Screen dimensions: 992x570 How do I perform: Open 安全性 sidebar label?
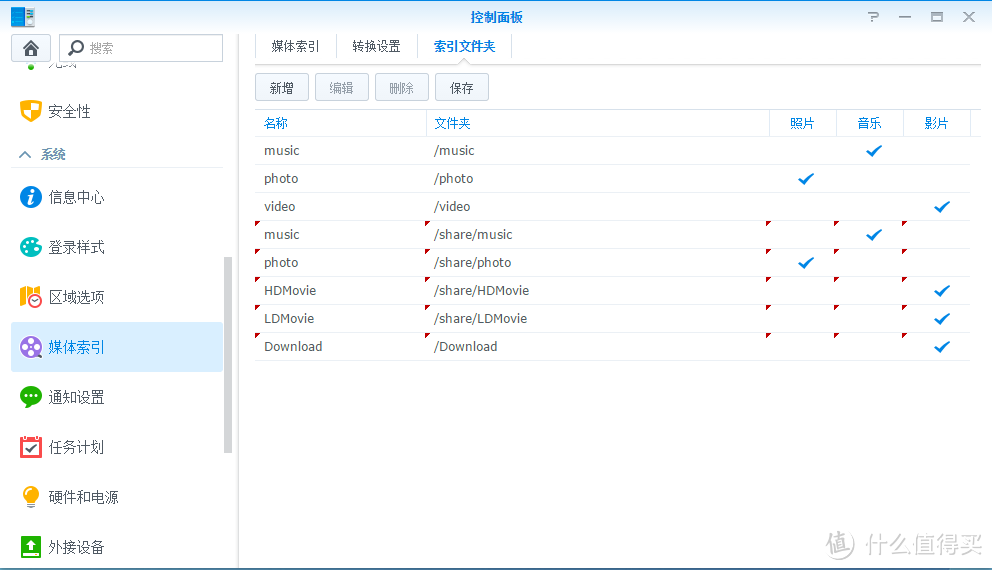point(70,111)
